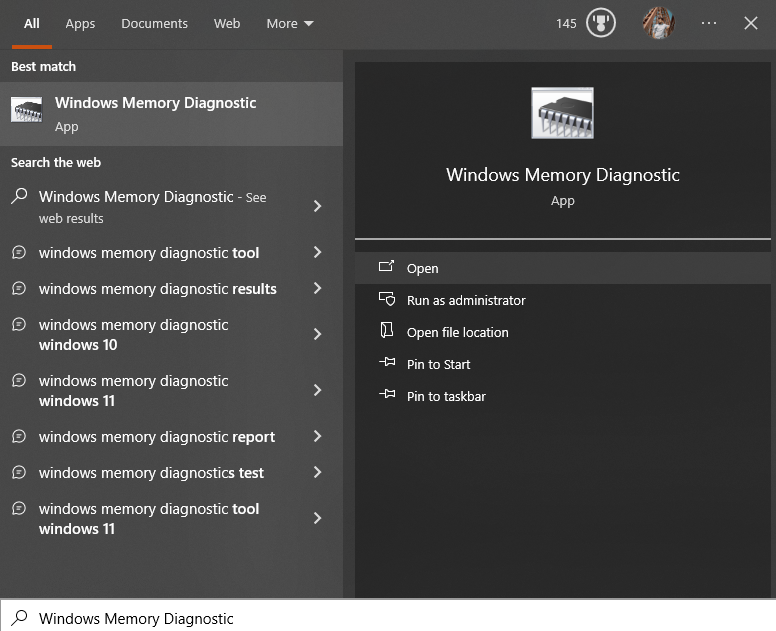This screenshot has height=631, width=776.
Task: Expand arrow for windows memory diagnostic windows 11
Action: [x=318, y=390]
